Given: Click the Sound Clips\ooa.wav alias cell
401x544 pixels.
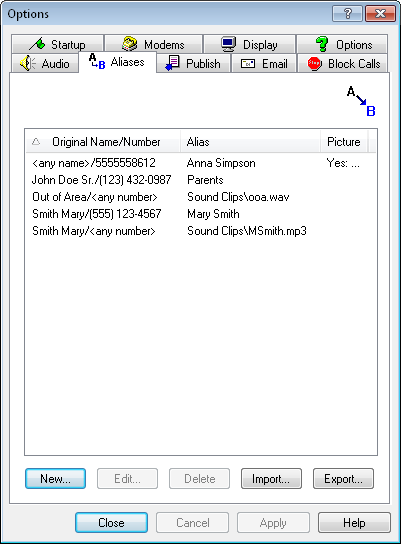Looking at the screenshot, I should [238, 197].
